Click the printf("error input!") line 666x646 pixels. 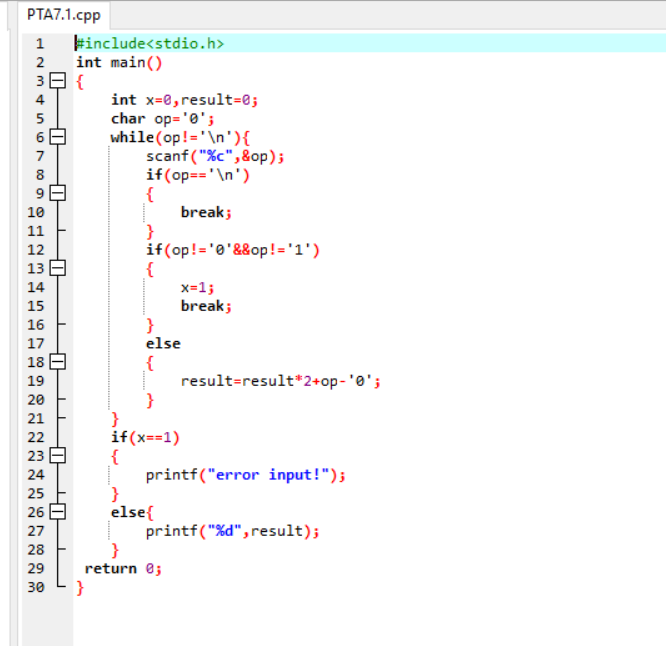246,474
